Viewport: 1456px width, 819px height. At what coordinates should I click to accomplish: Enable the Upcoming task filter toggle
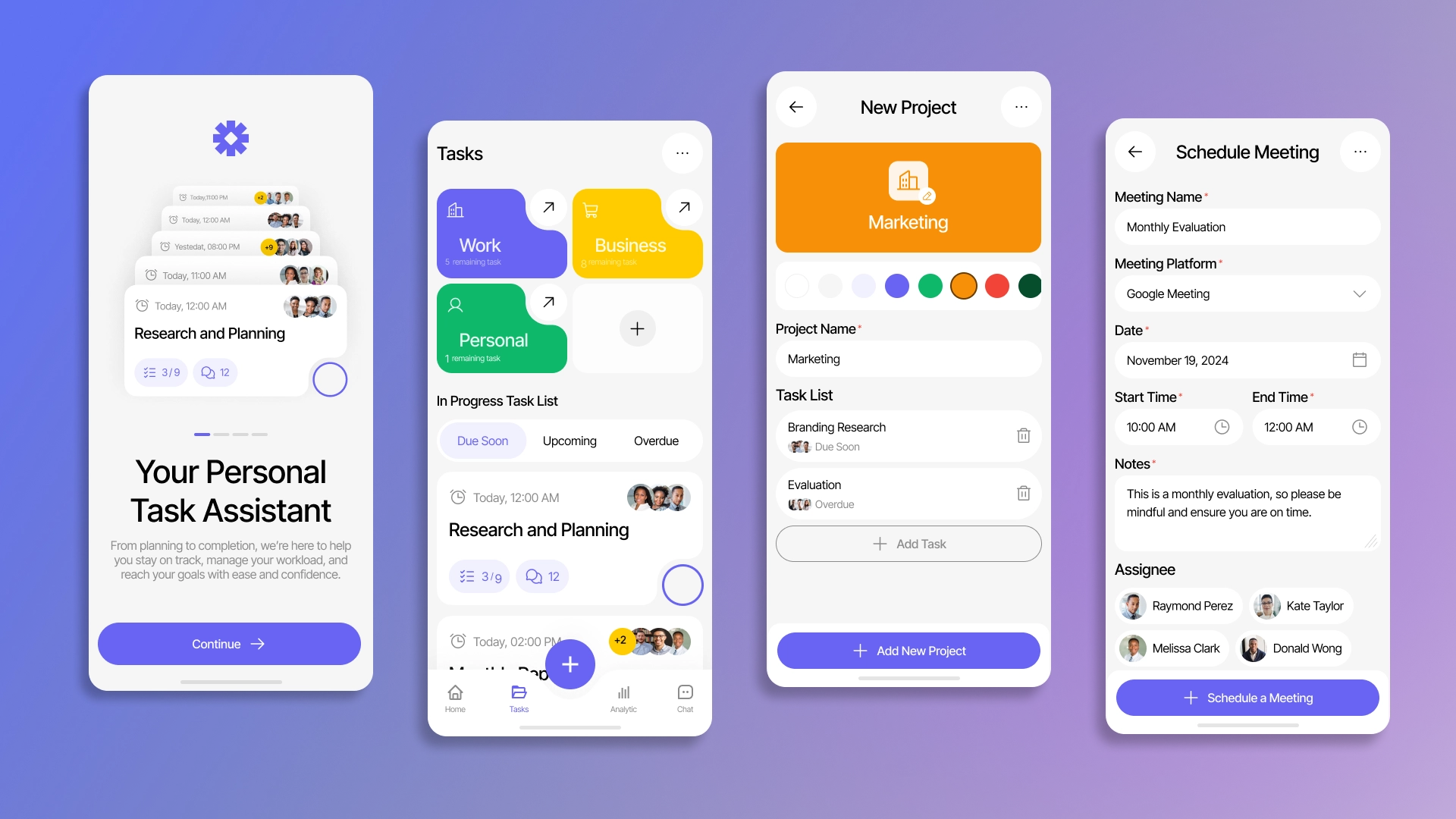tap(568, 440)
